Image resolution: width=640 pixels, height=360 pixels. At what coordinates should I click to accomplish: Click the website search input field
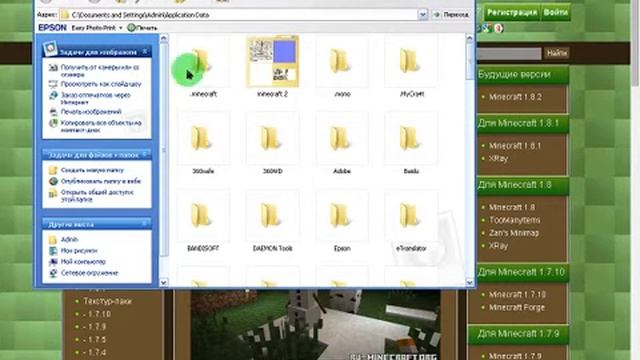pyautogui.click(x=508, y=53)
